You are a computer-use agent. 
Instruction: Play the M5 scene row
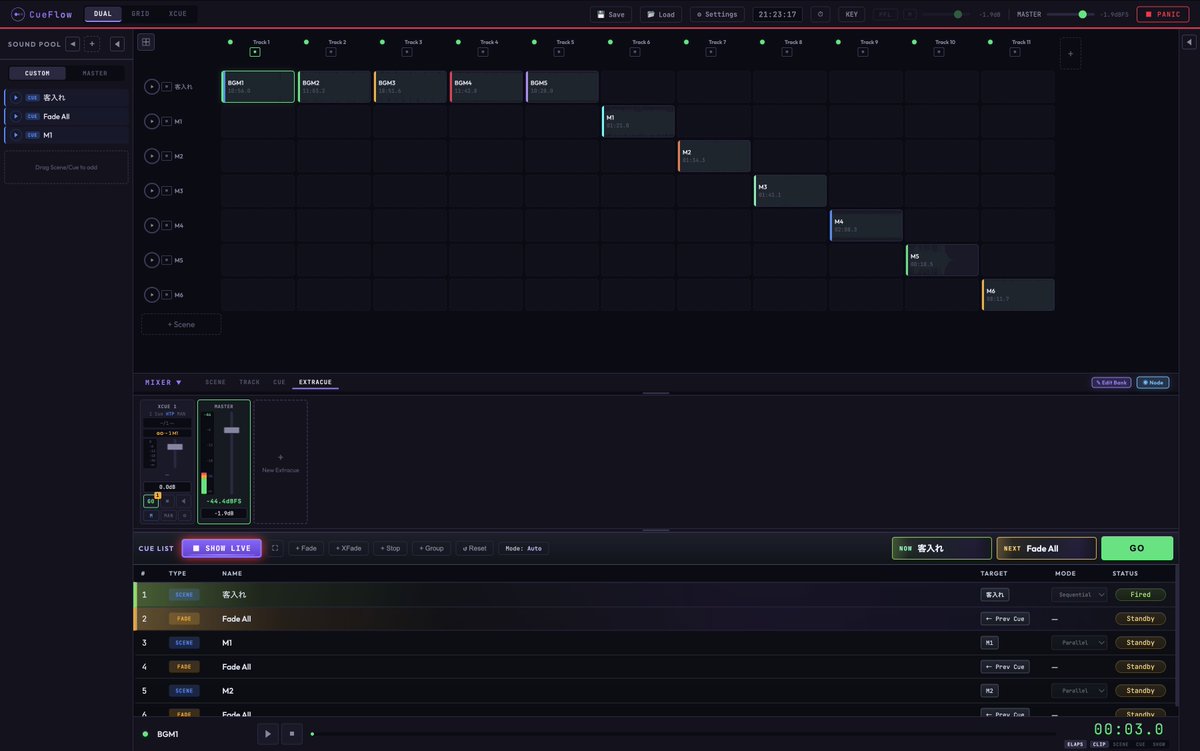pyautogui.click(x=152, y=260)
